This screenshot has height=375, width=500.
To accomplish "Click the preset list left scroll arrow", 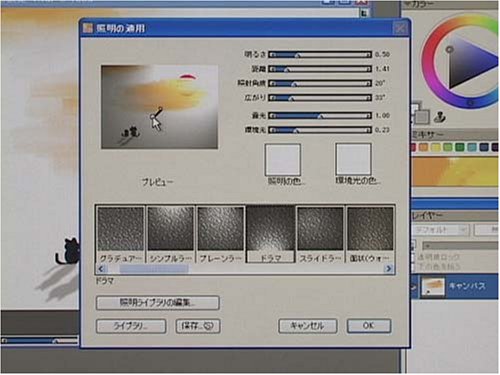I will click(x=101, y=269).
